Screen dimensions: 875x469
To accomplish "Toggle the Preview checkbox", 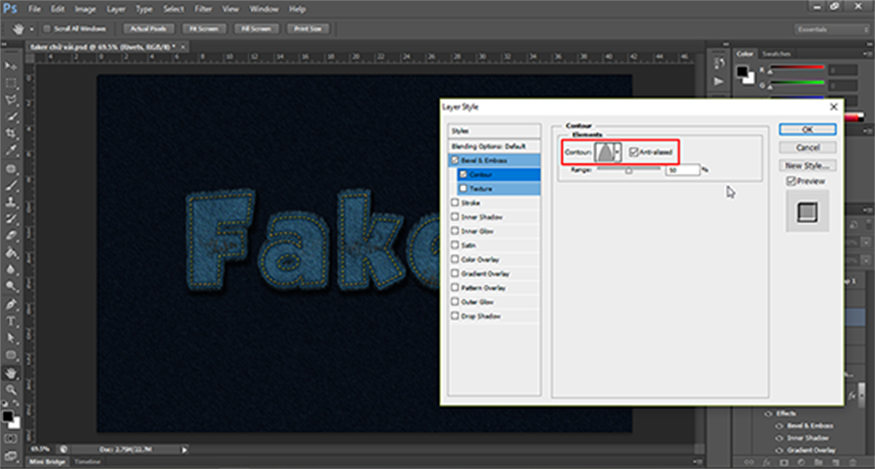I will 792,181.
